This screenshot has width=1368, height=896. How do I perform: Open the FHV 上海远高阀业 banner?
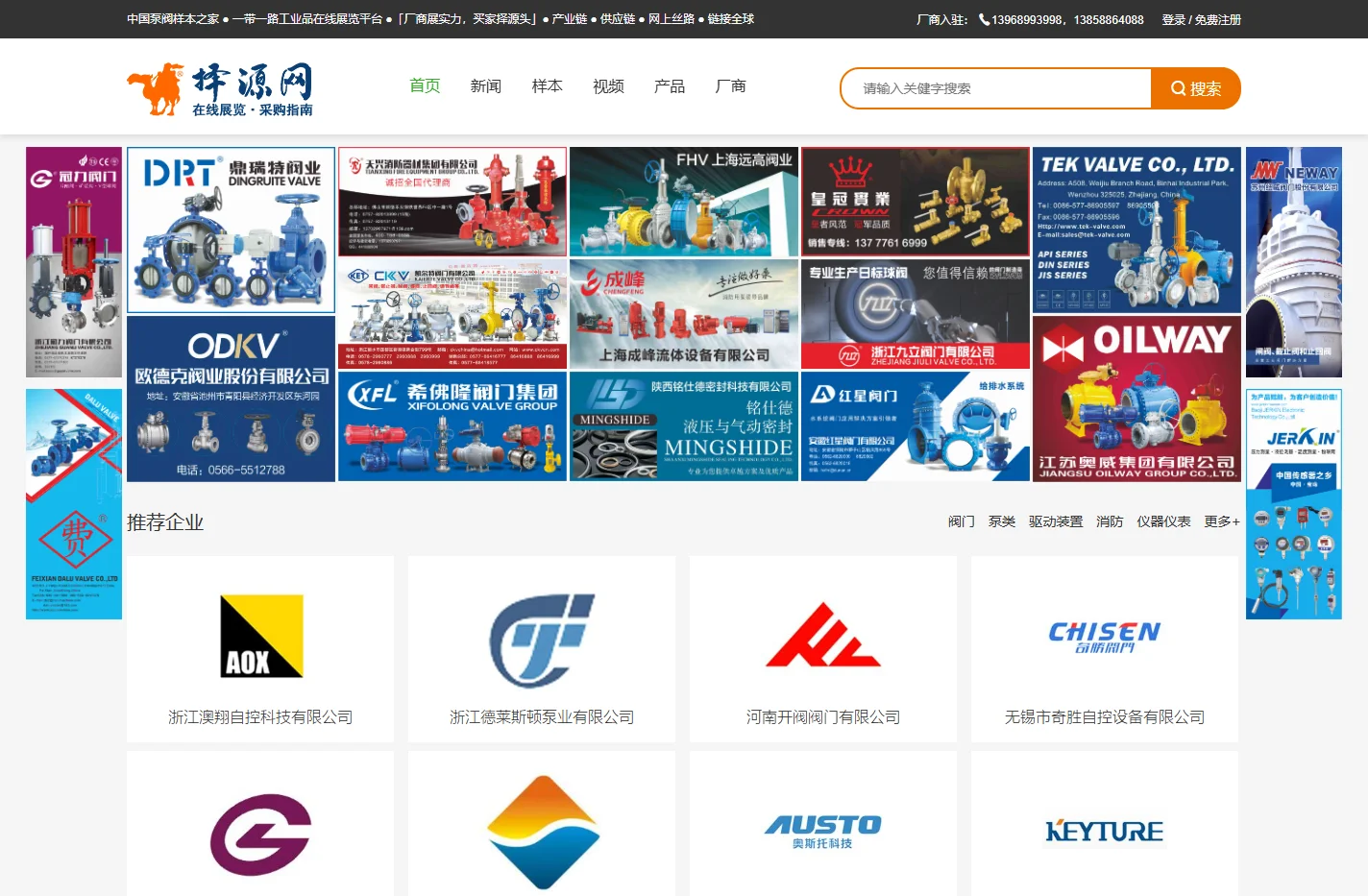coord(684,202)
